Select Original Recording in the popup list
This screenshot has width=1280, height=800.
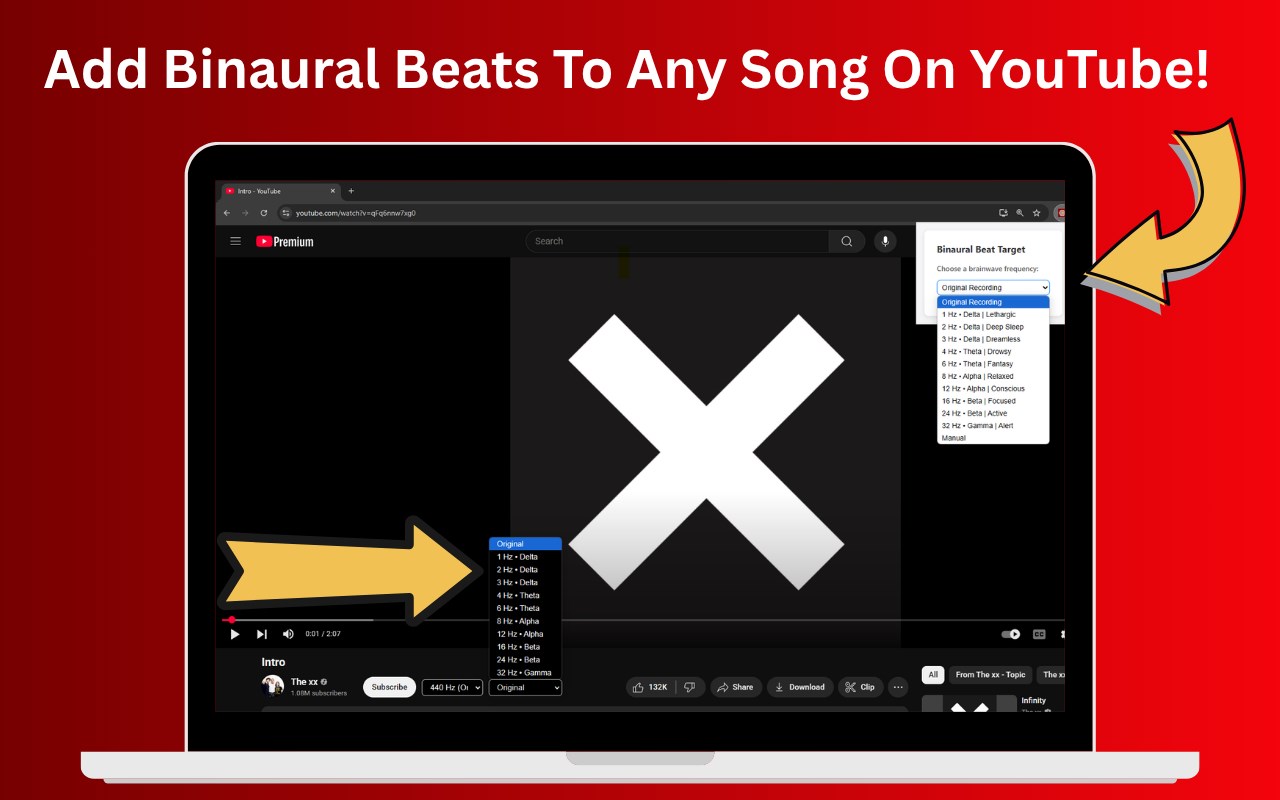pyautogui.click(x=993, y=302)
